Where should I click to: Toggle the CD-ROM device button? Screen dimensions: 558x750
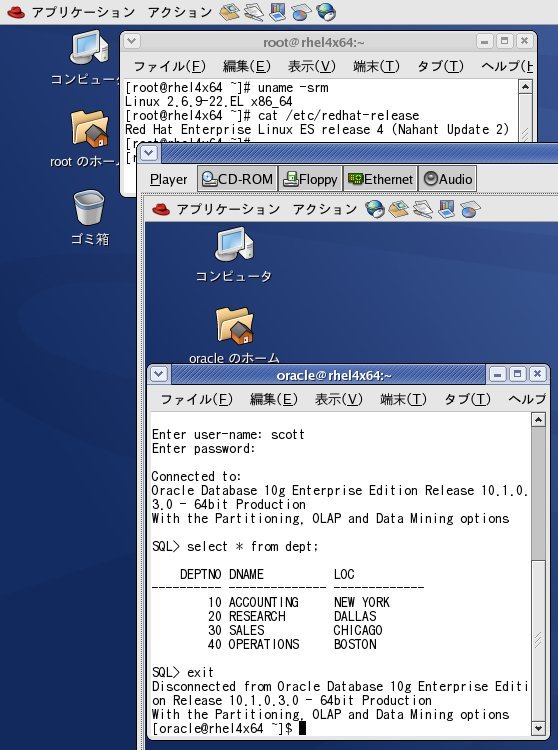237,179
